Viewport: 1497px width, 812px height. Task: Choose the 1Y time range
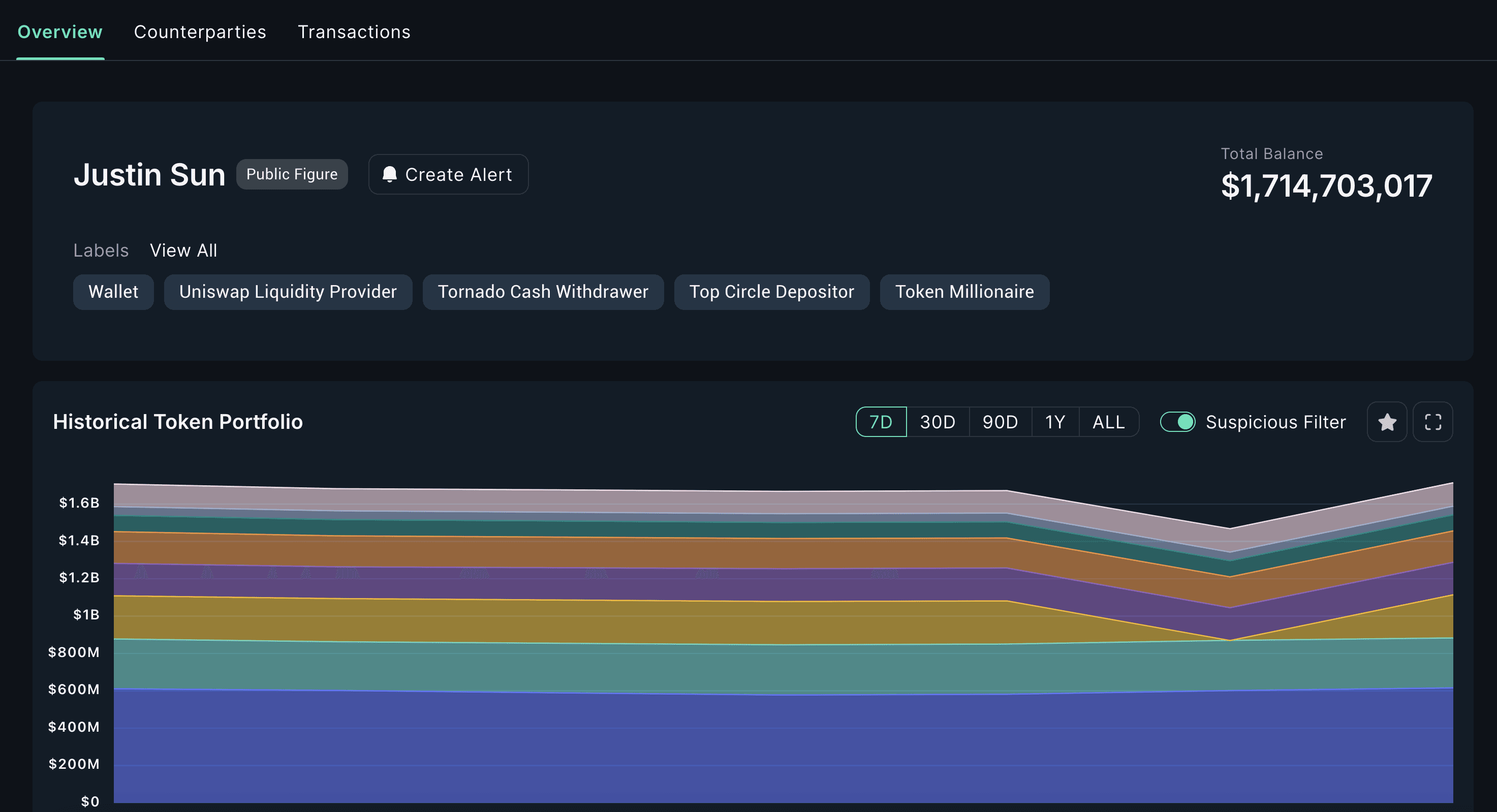[x=1055, y=422]
